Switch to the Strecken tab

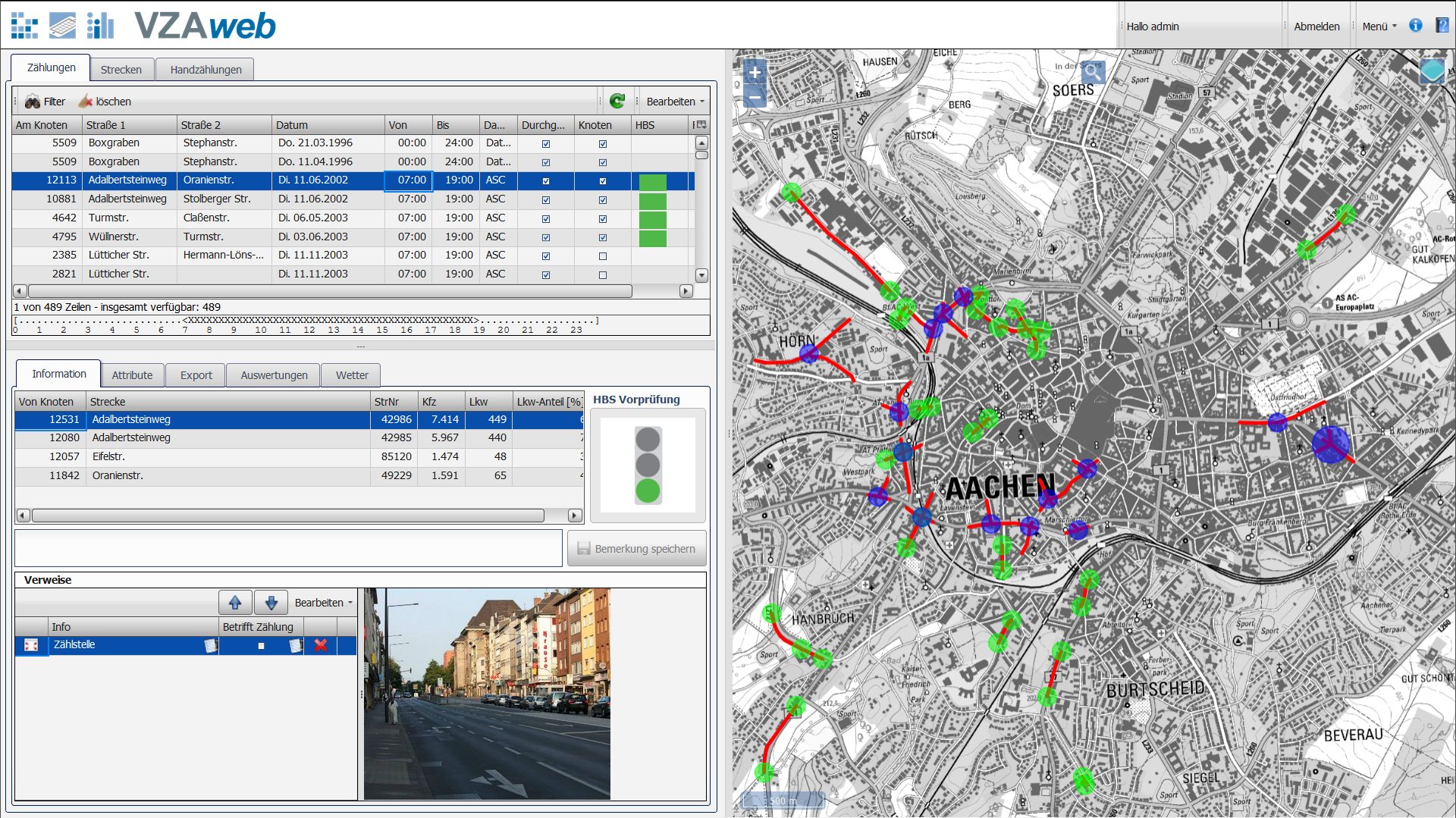click(x=121, y=69)
